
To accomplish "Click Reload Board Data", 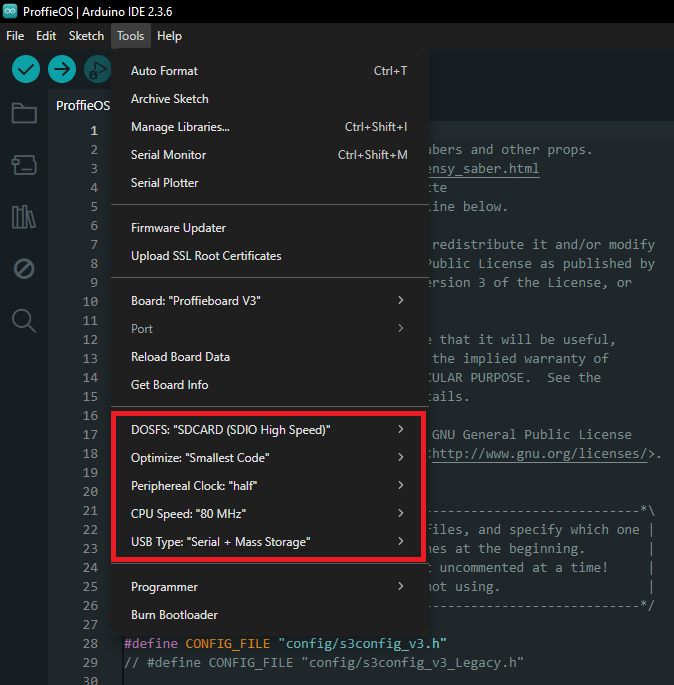I will click(x=269, y=356).
